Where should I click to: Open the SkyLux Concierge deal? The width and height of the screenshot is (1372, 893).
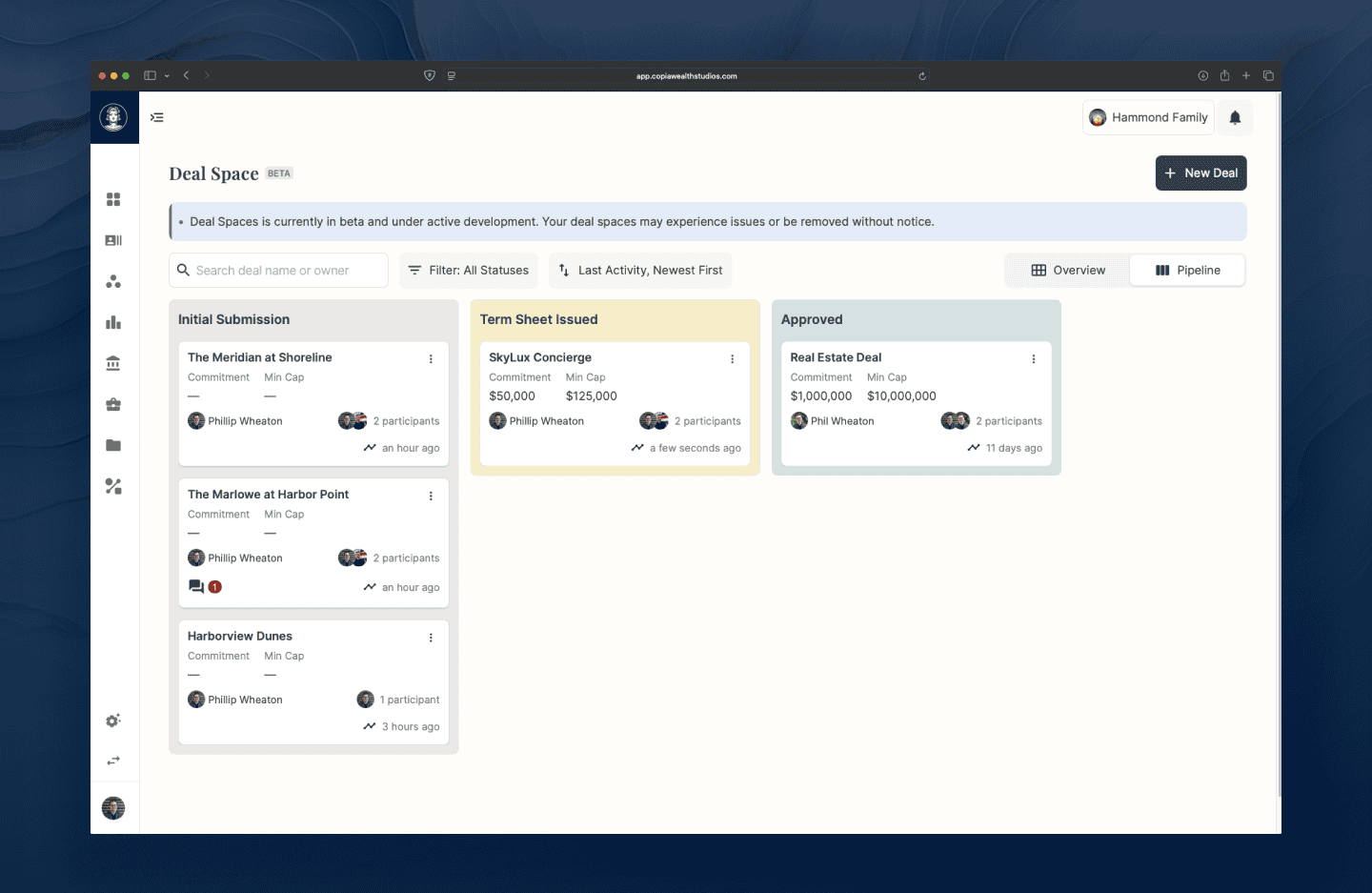click(540, 357)
